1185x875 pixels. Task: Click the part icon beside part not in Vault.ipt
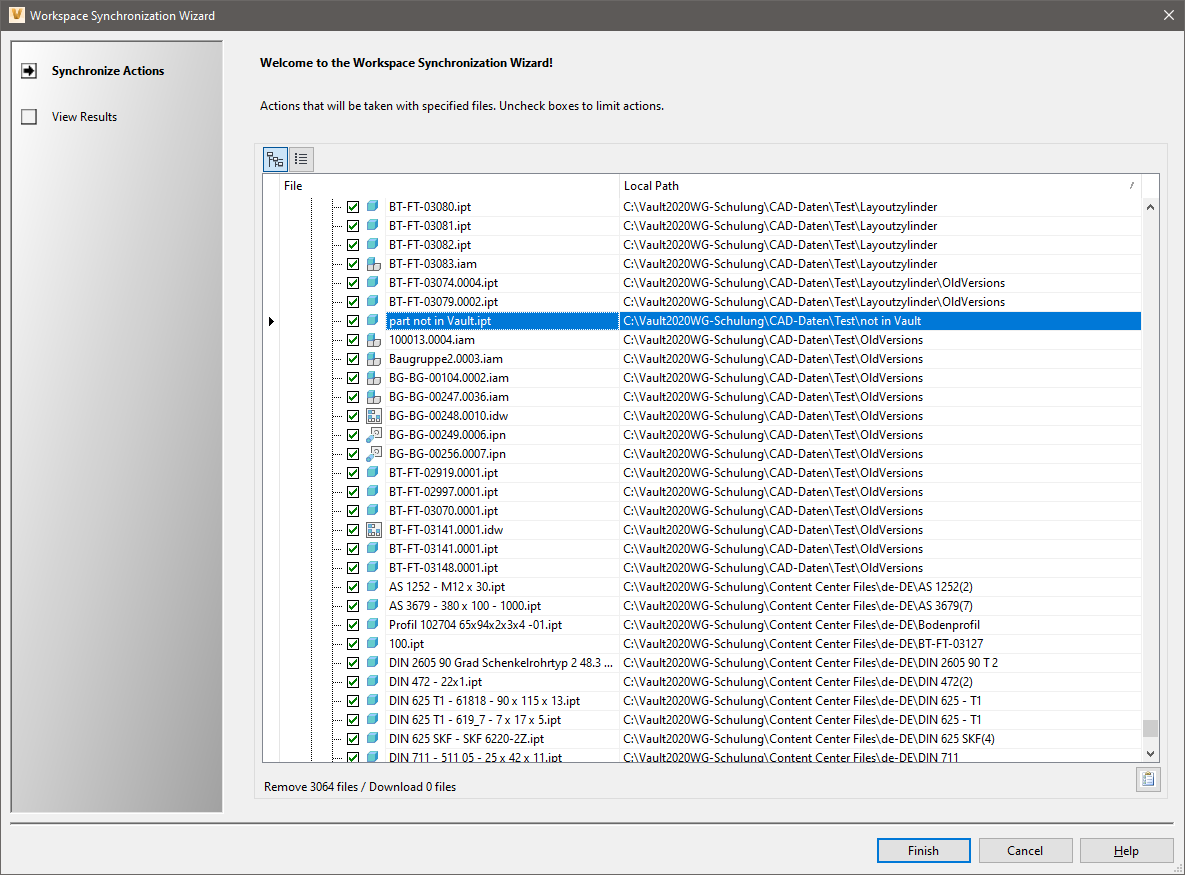point(372,320)
